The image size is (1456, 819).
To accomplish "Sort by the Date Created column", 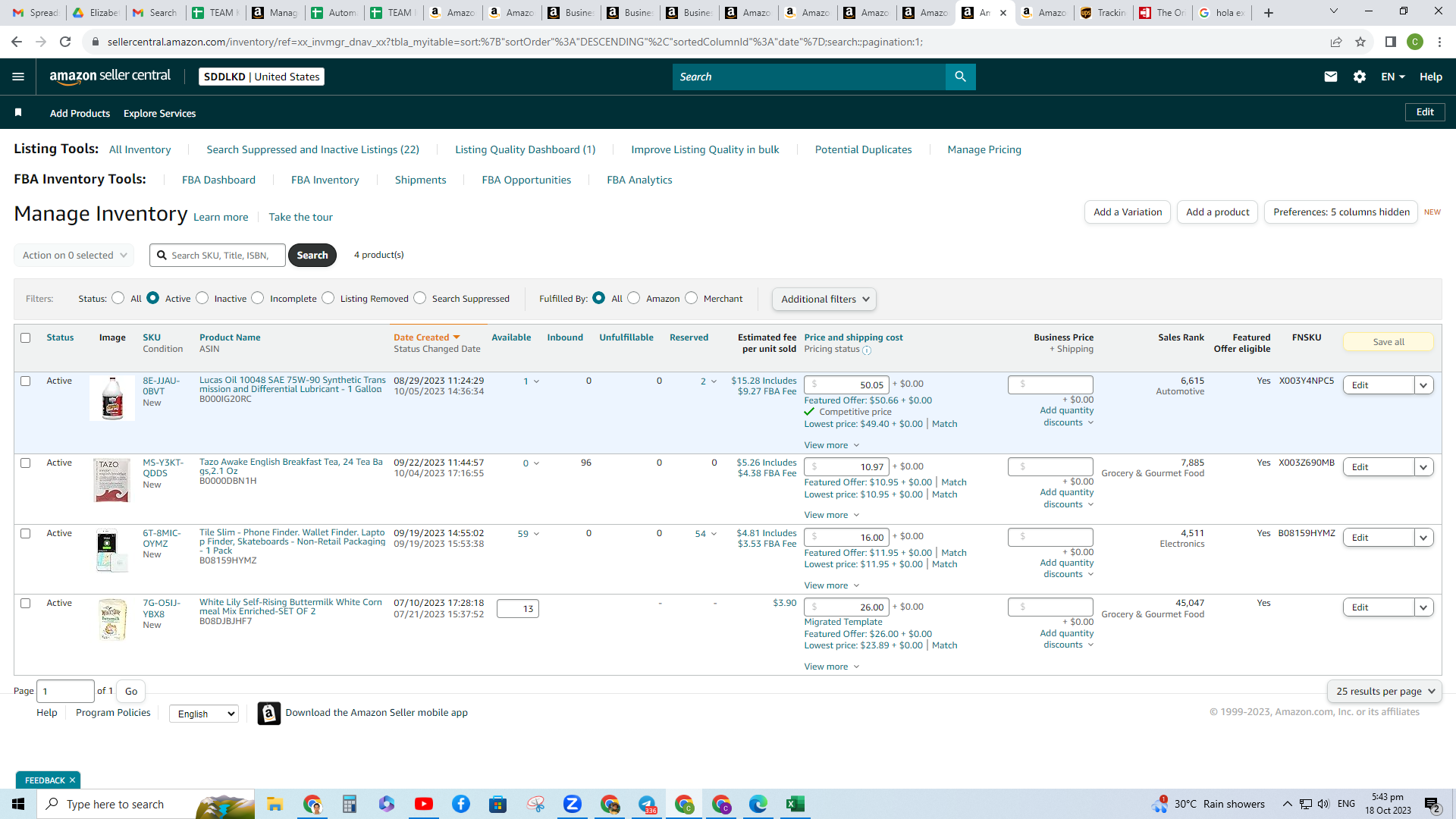I will coord(427,337).
